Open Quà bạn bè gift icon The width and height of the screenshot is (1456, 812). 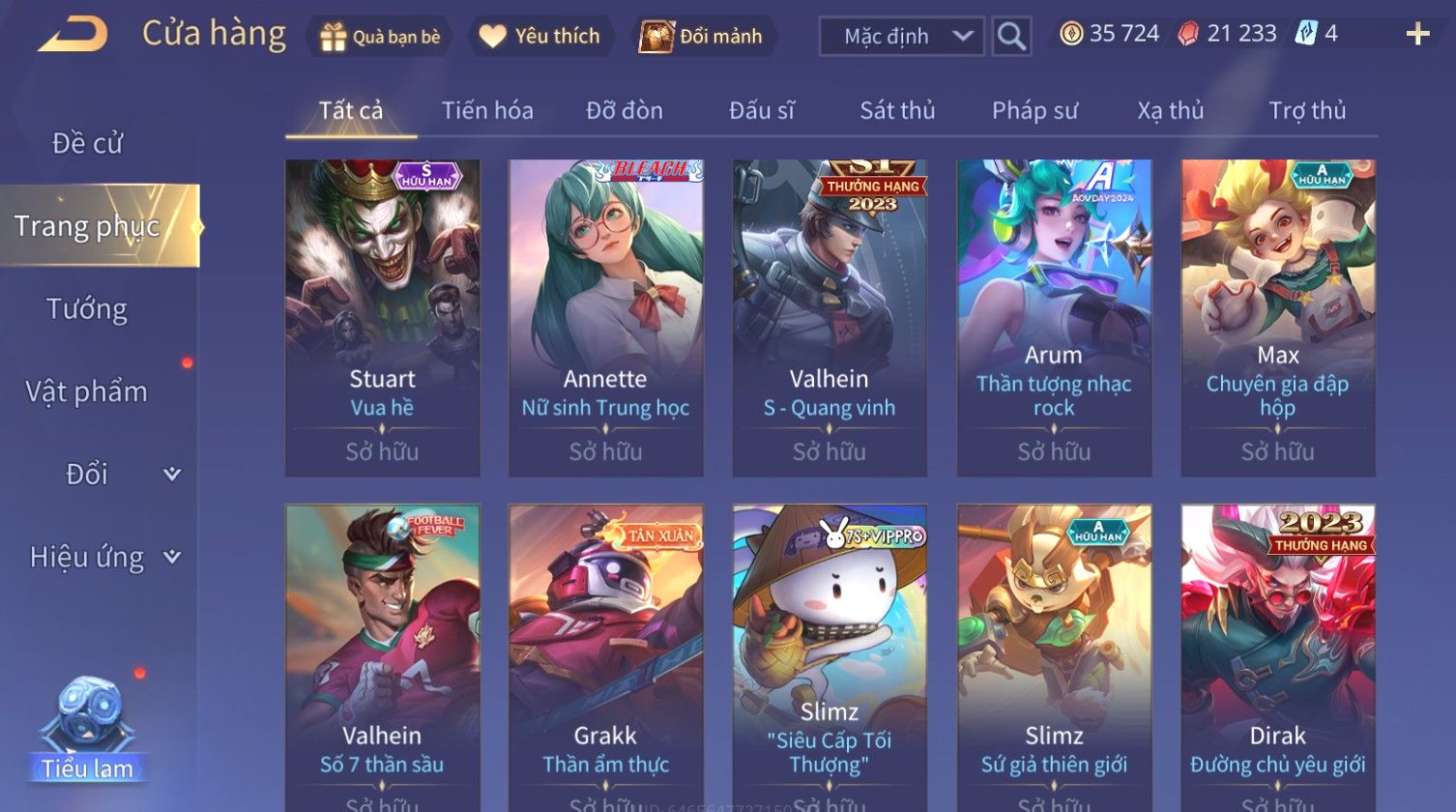pos(334,37)
